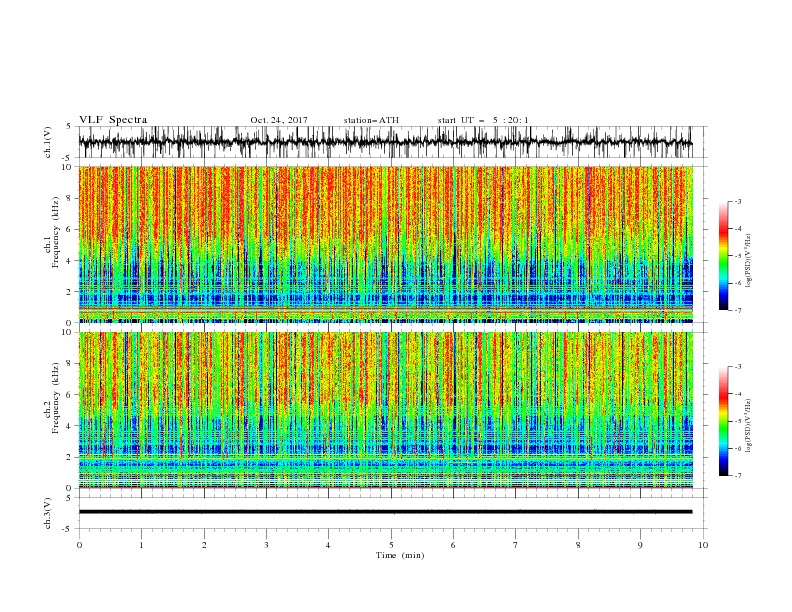
Task: Click ch.1 frequency axis tick "2"
Action: [x=70, y=292]
